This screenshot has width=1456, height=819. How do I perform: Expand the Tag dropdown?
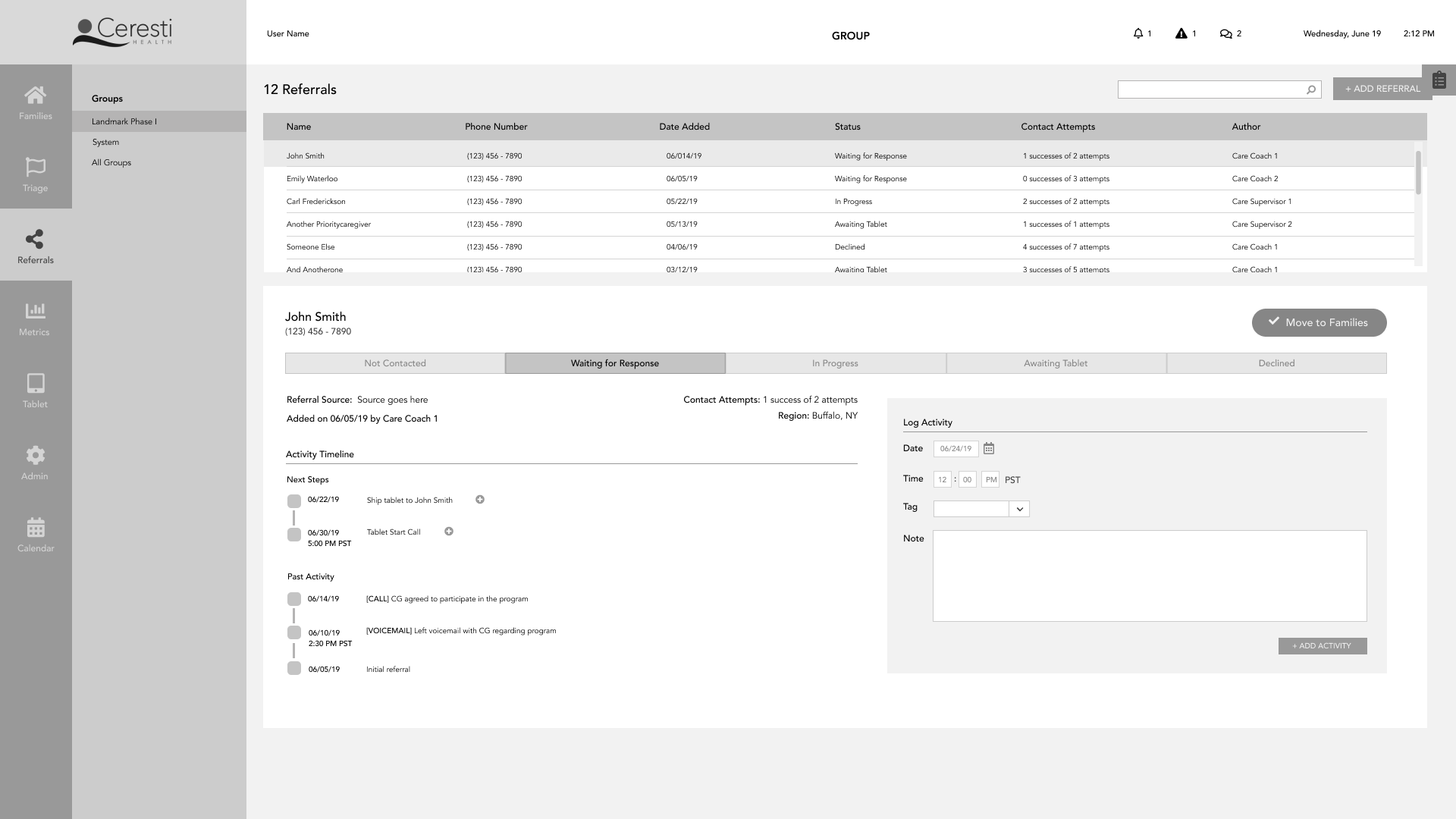(x=1020, y=509)
